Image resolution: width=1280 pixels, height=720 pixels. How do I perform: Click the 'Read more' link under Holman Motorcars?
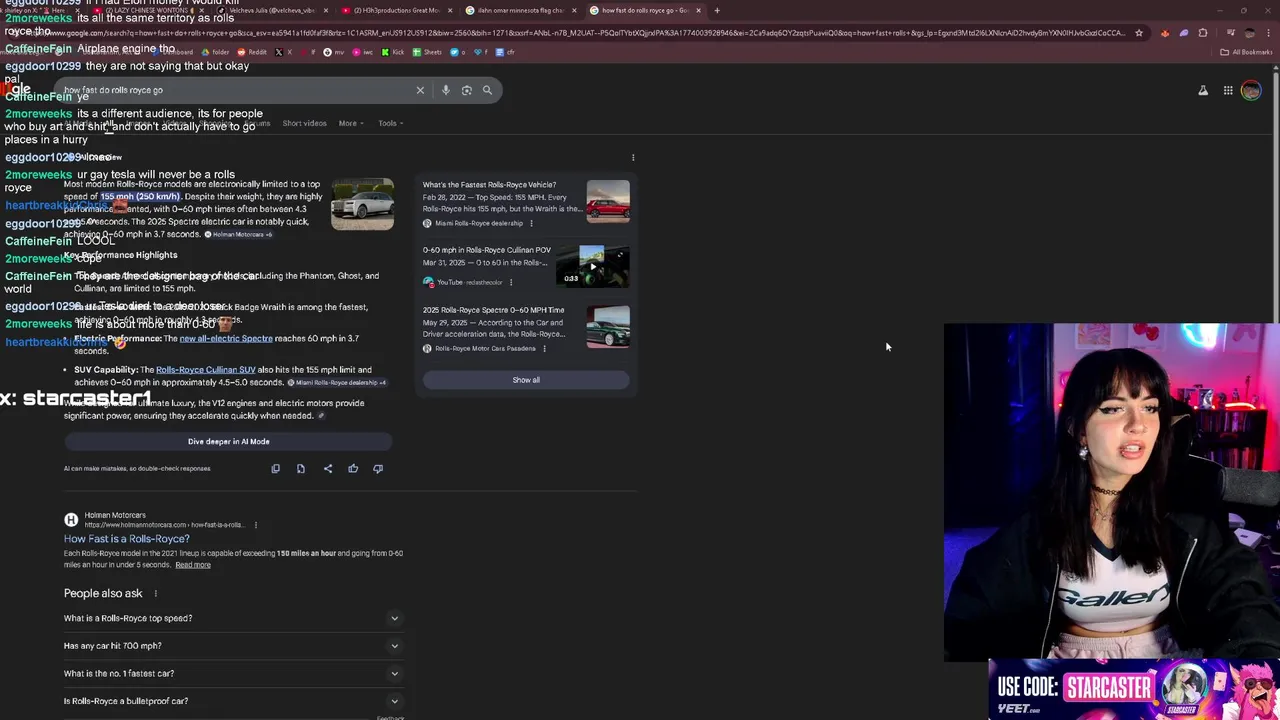click(x=193, y=565)
